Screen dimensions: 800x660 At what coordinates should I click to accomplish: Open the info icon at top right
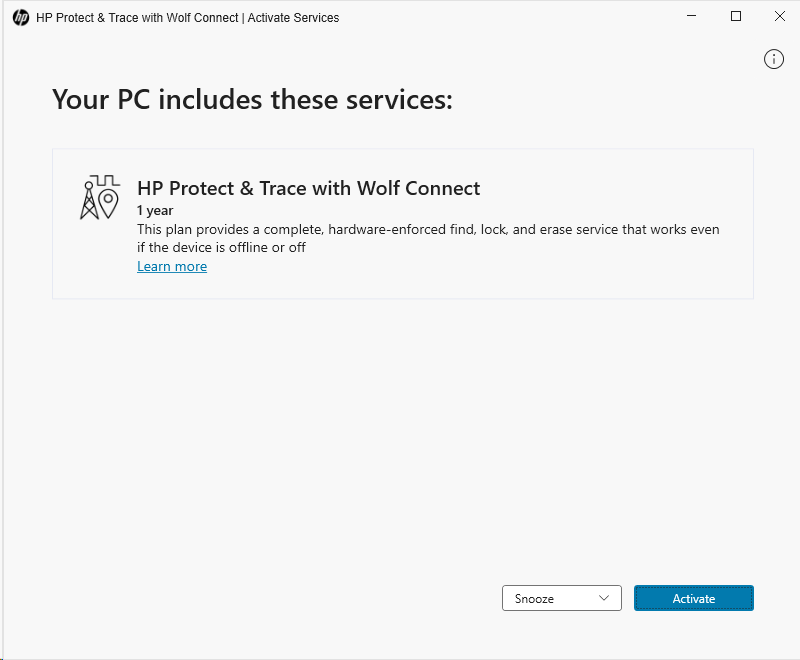click(773, 59)
